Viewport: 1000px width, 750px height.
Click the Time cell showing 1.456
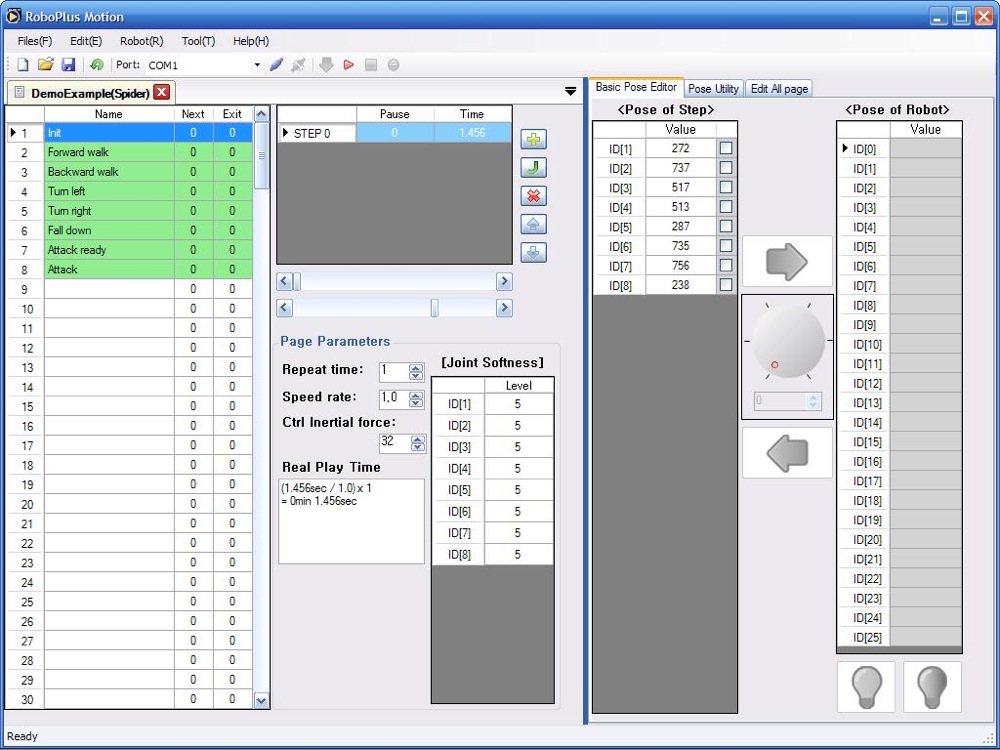point(472,133)
